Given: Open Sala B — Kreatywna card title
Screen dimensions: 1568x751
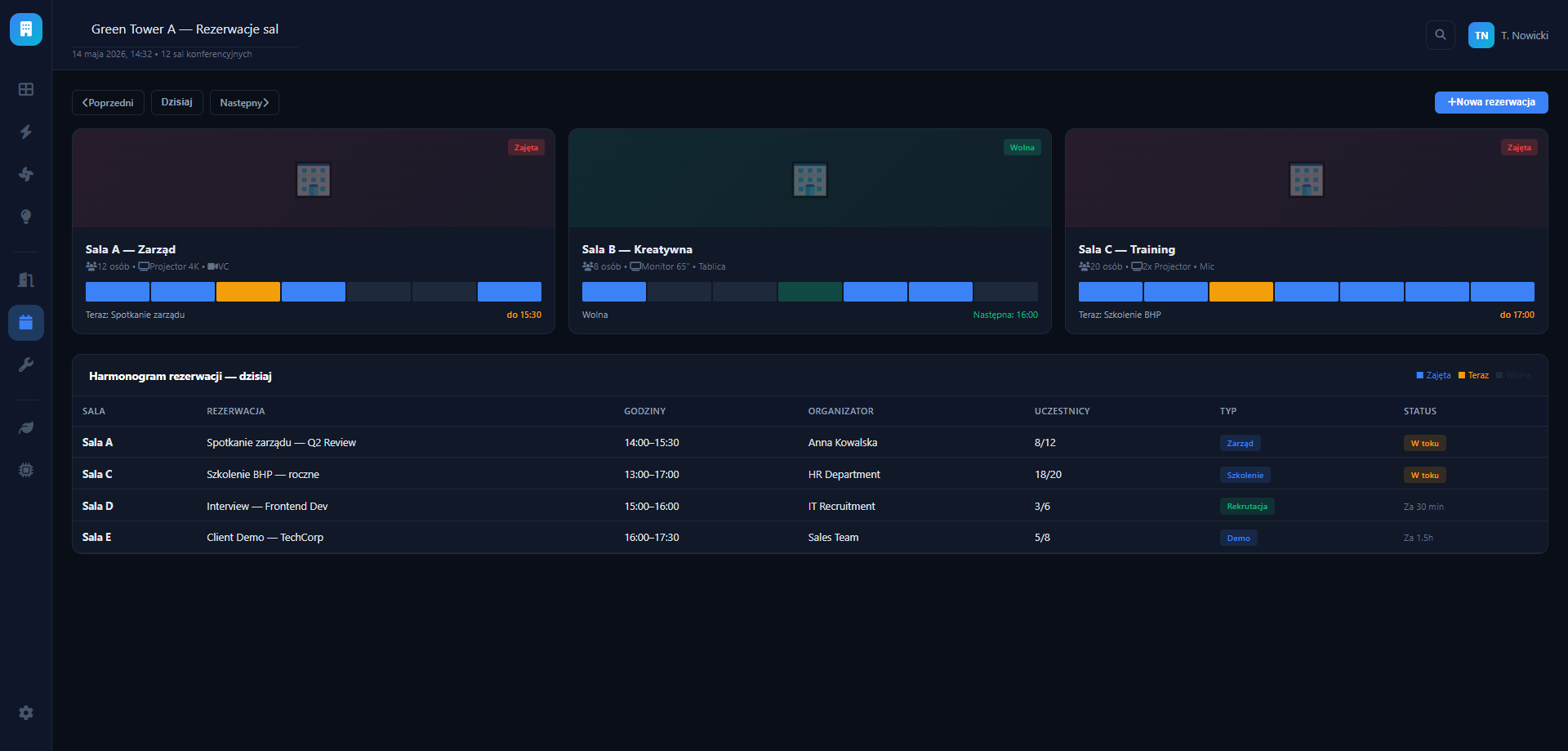Looking at the screenshot, I should tap(637, 249).
